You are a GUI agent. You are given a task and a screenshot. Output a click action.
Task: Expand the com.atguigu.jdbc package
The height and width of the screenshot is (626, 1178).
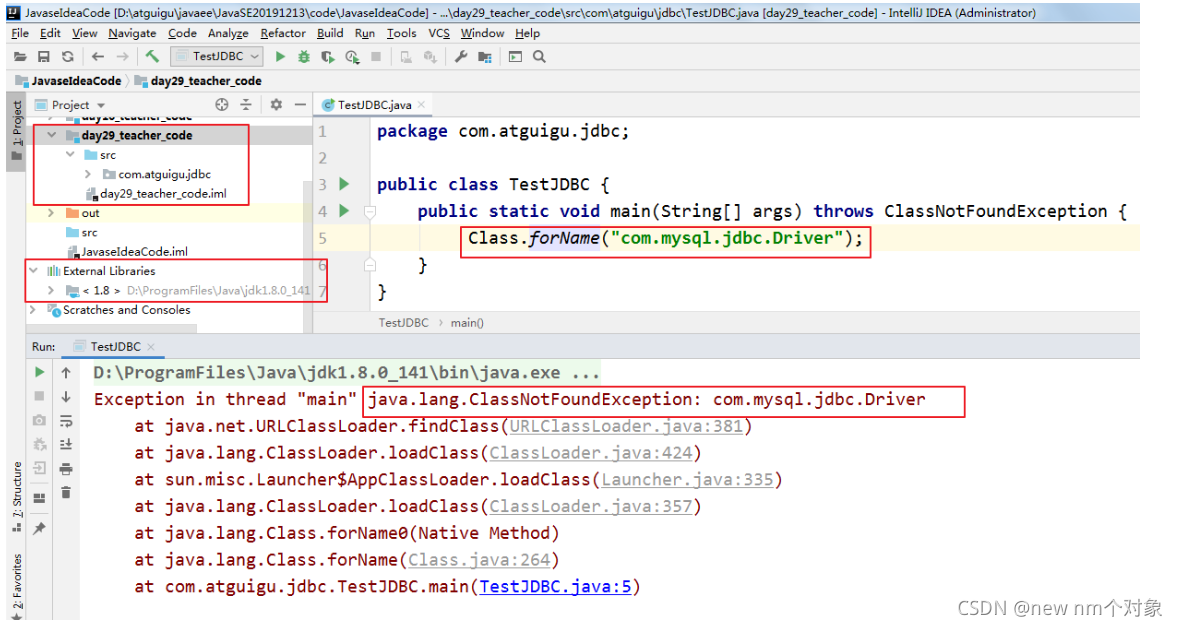[x=88, y=174]
